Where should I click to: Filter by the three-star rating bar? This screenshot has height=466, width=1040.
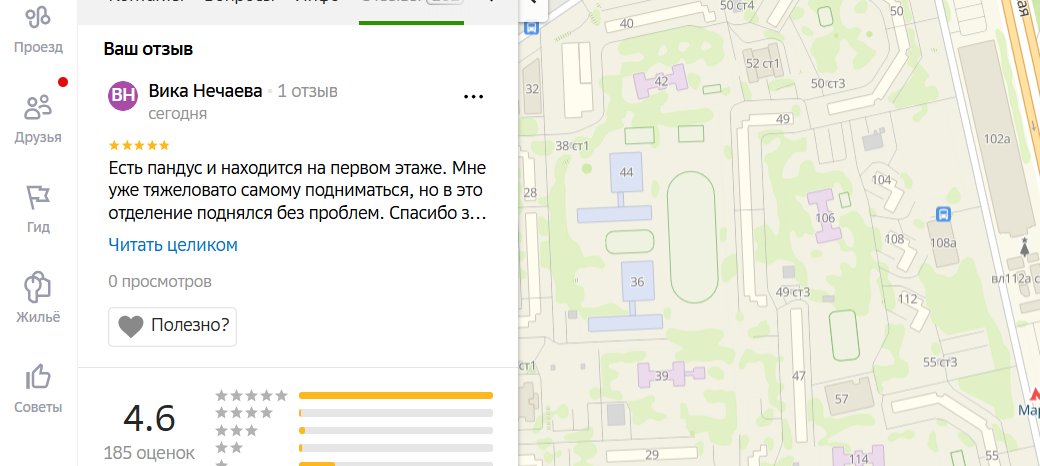pyautogui.click(x=396, y=431)
